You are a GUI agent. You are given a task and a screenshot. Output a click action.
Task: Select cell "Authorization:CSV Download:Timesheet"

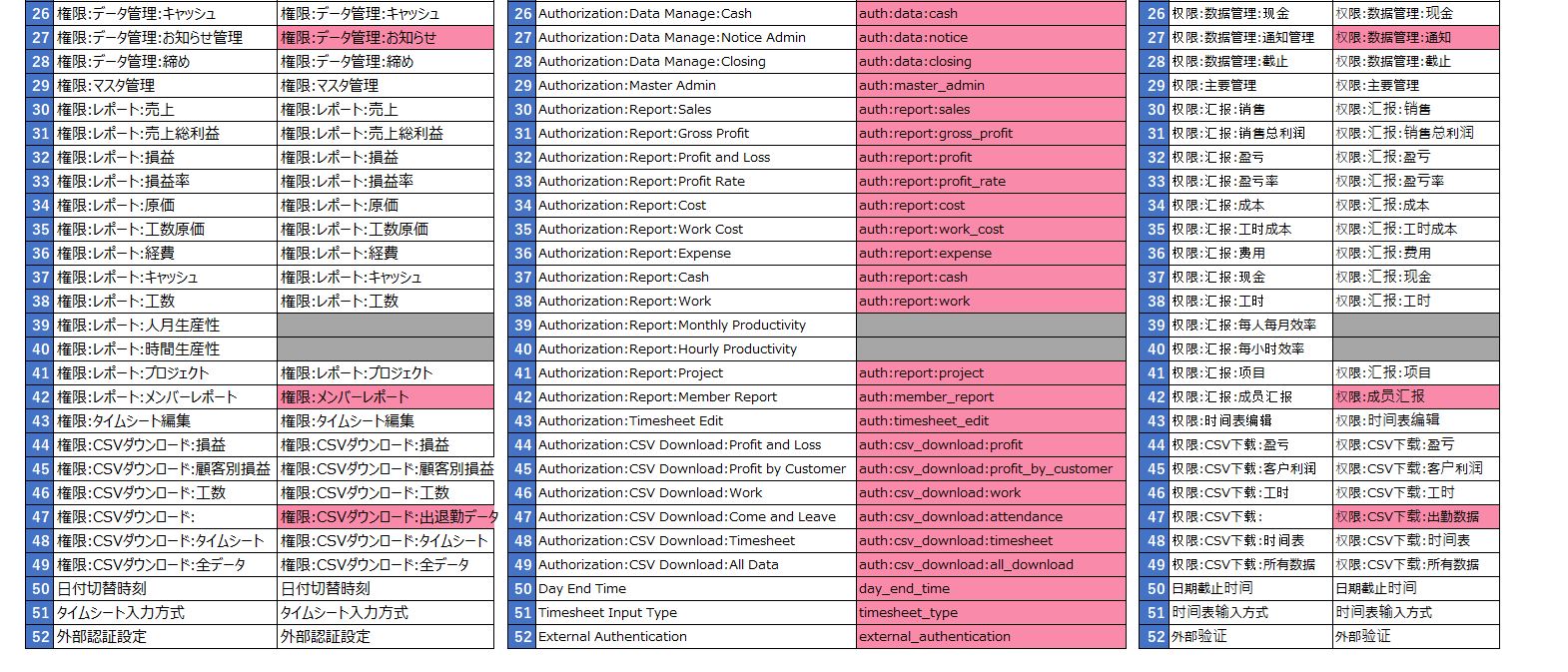(695, 541)
